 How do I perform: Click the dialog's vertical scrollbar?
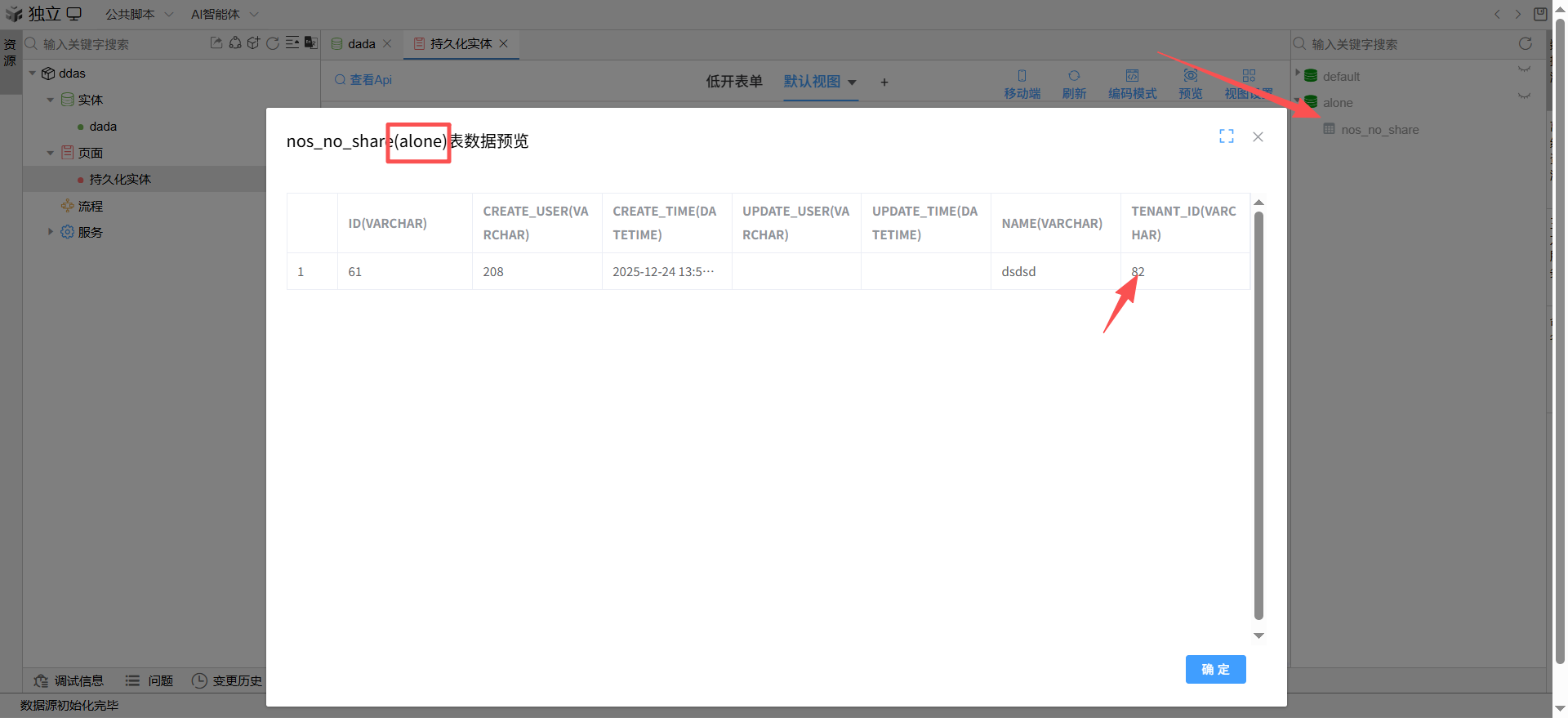click(1258, 415)
